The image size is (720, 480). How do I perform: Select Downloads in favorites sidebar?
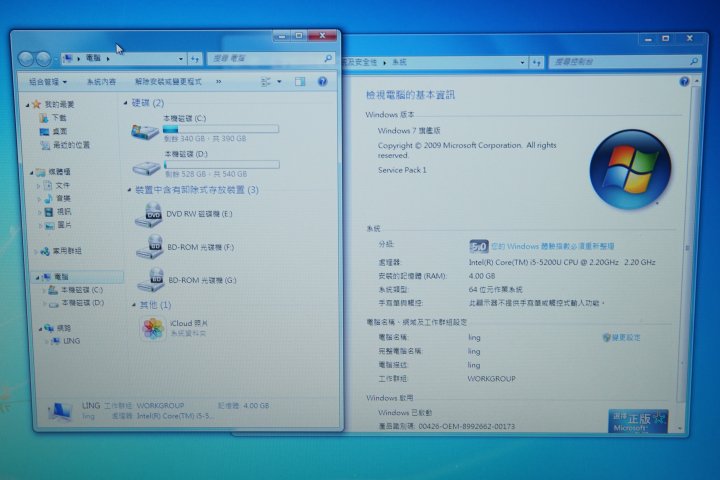(x=53, y=118)
